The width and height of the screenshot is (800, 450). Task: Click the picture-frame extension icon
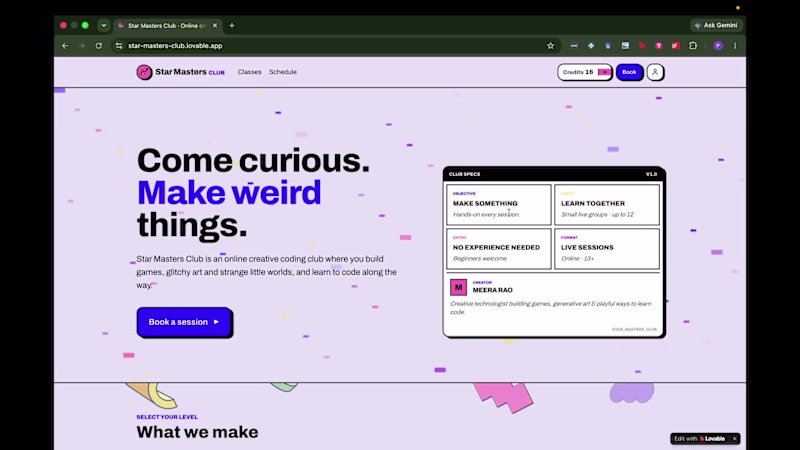click(625, 46)
